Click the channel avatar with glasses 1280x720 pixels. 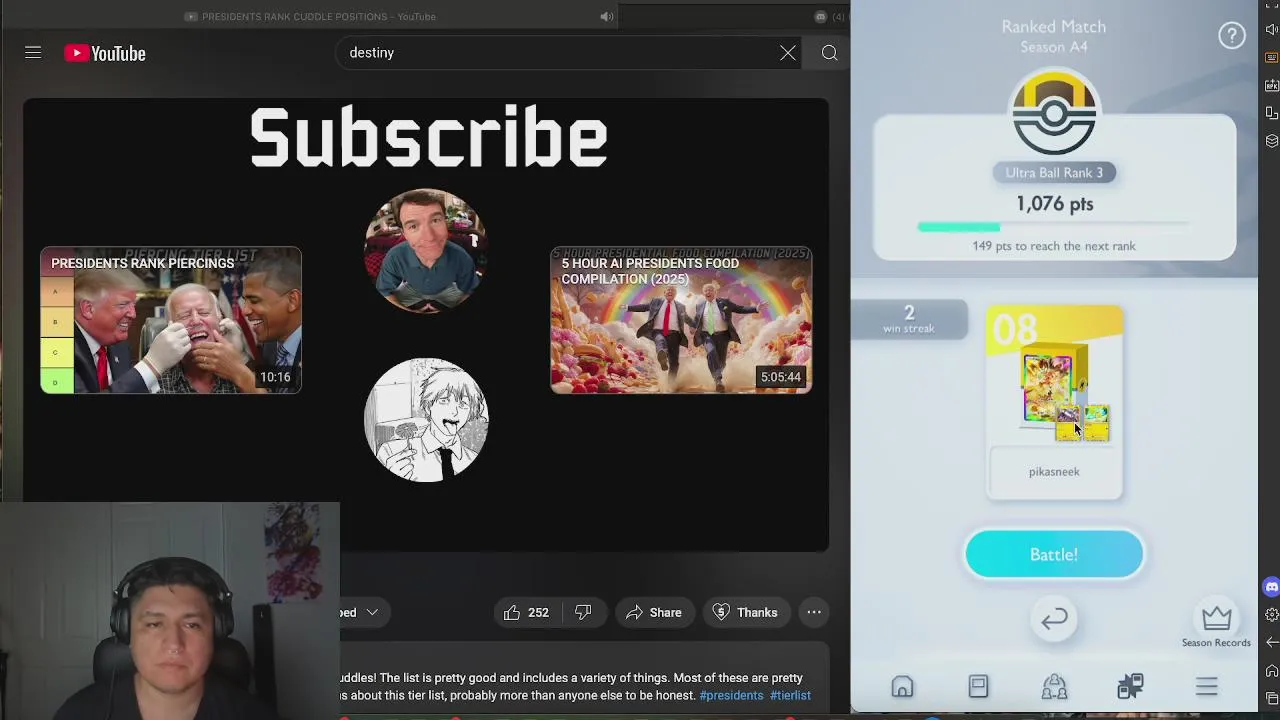coord(426,250)
